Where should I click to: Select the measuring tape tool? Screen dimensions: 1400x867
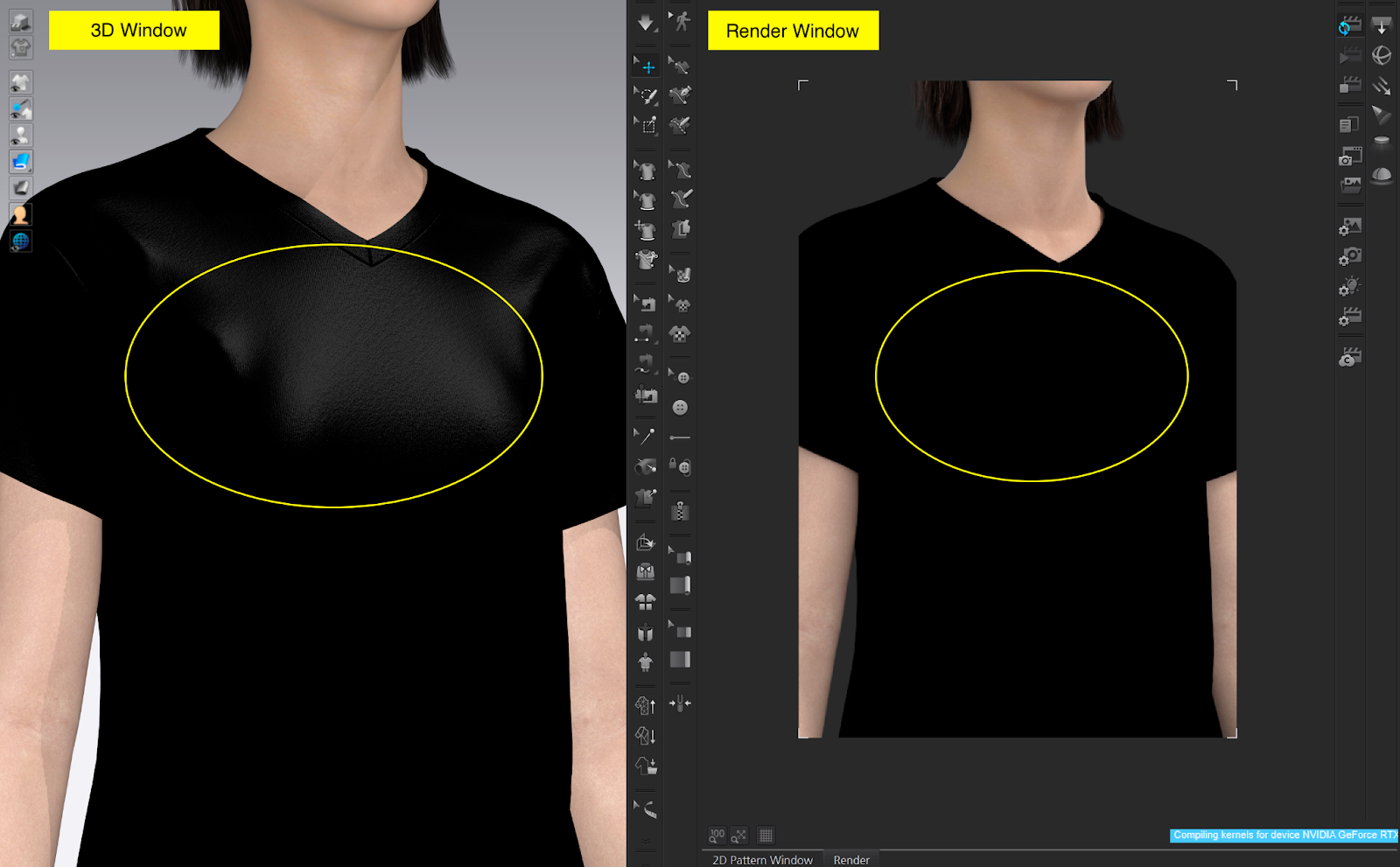click(646, 809)
